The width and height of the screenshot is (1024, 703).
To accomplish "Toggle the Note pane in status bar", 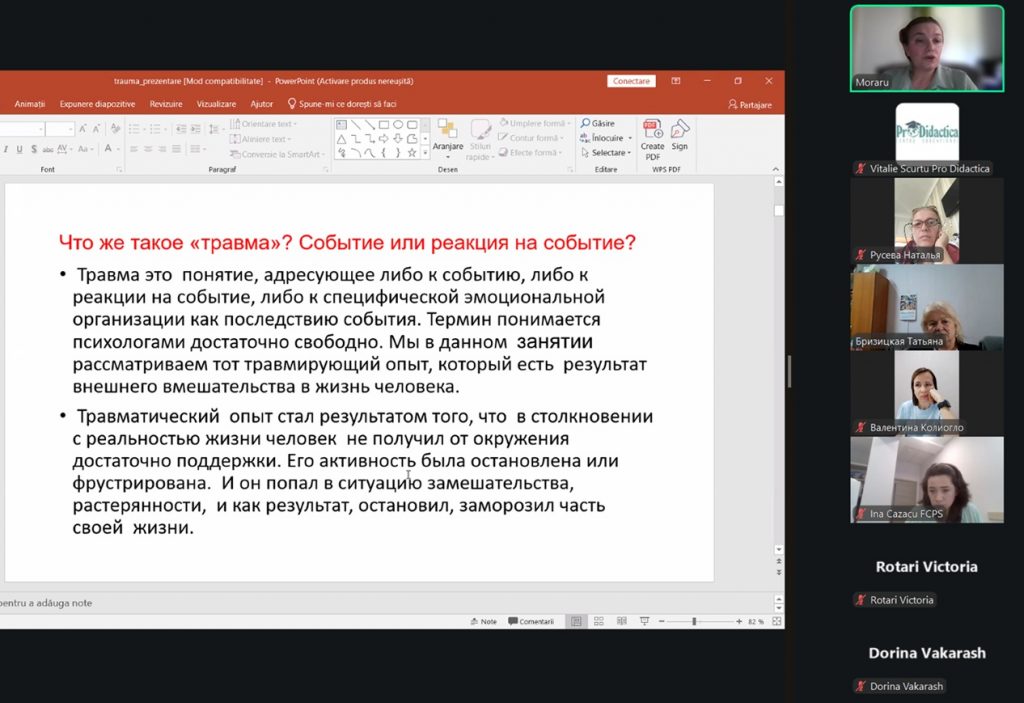I will coord(483,621).
